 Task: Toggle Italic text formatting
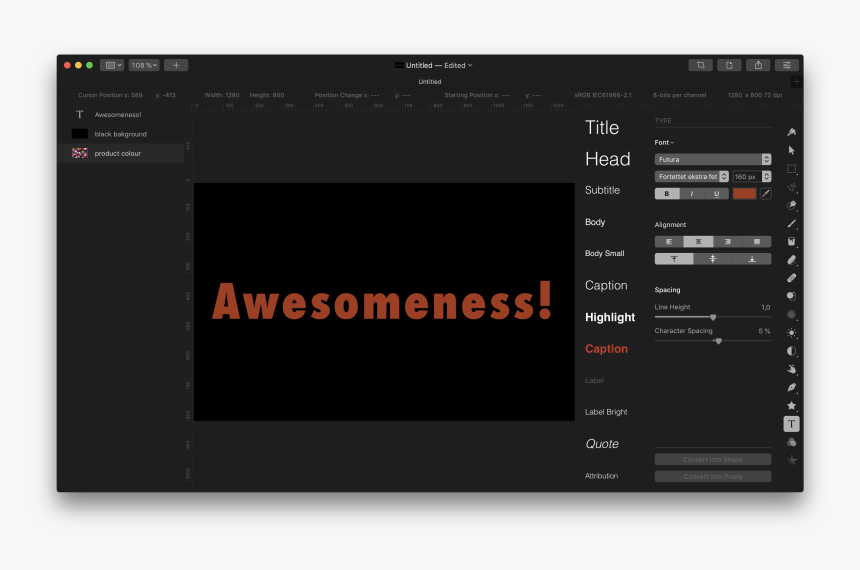pos(691,194)
